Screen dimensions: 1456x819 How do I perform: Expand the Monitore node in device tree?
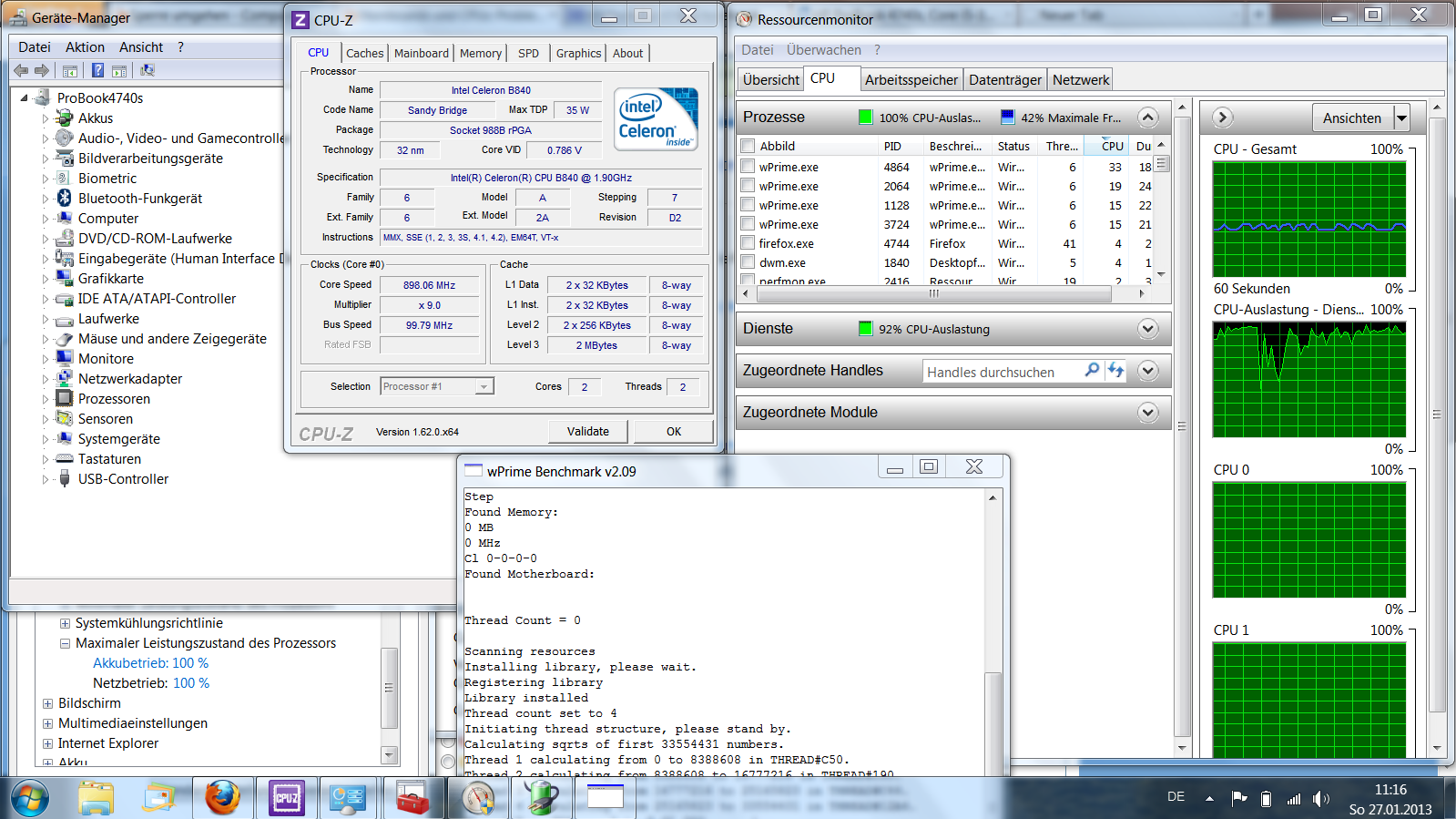pyautogui.click(x=45, y=359)
